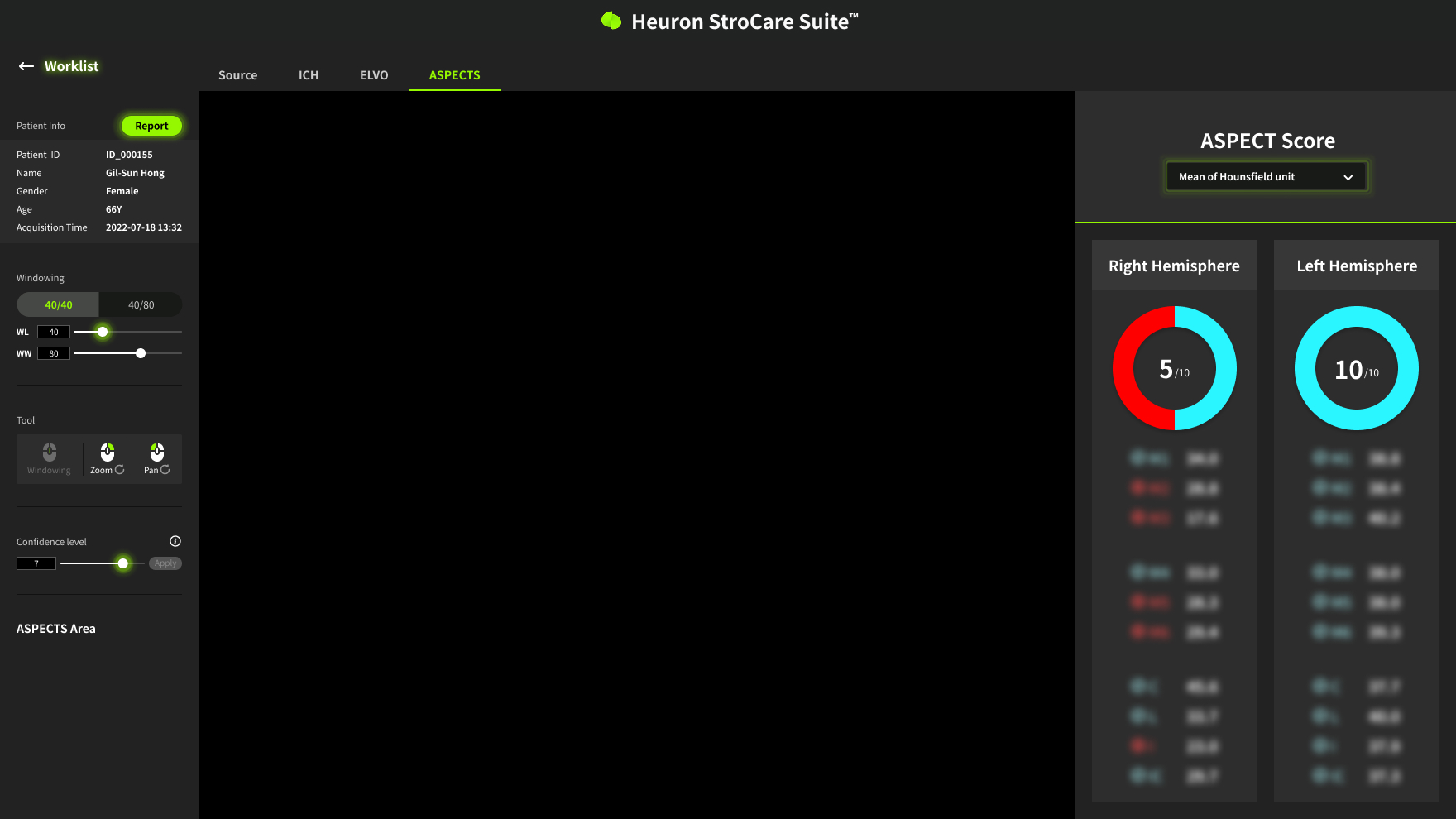Reset pan with the circular arrow icon
This screenshot has height=819, width=1456.
point(165,469)
